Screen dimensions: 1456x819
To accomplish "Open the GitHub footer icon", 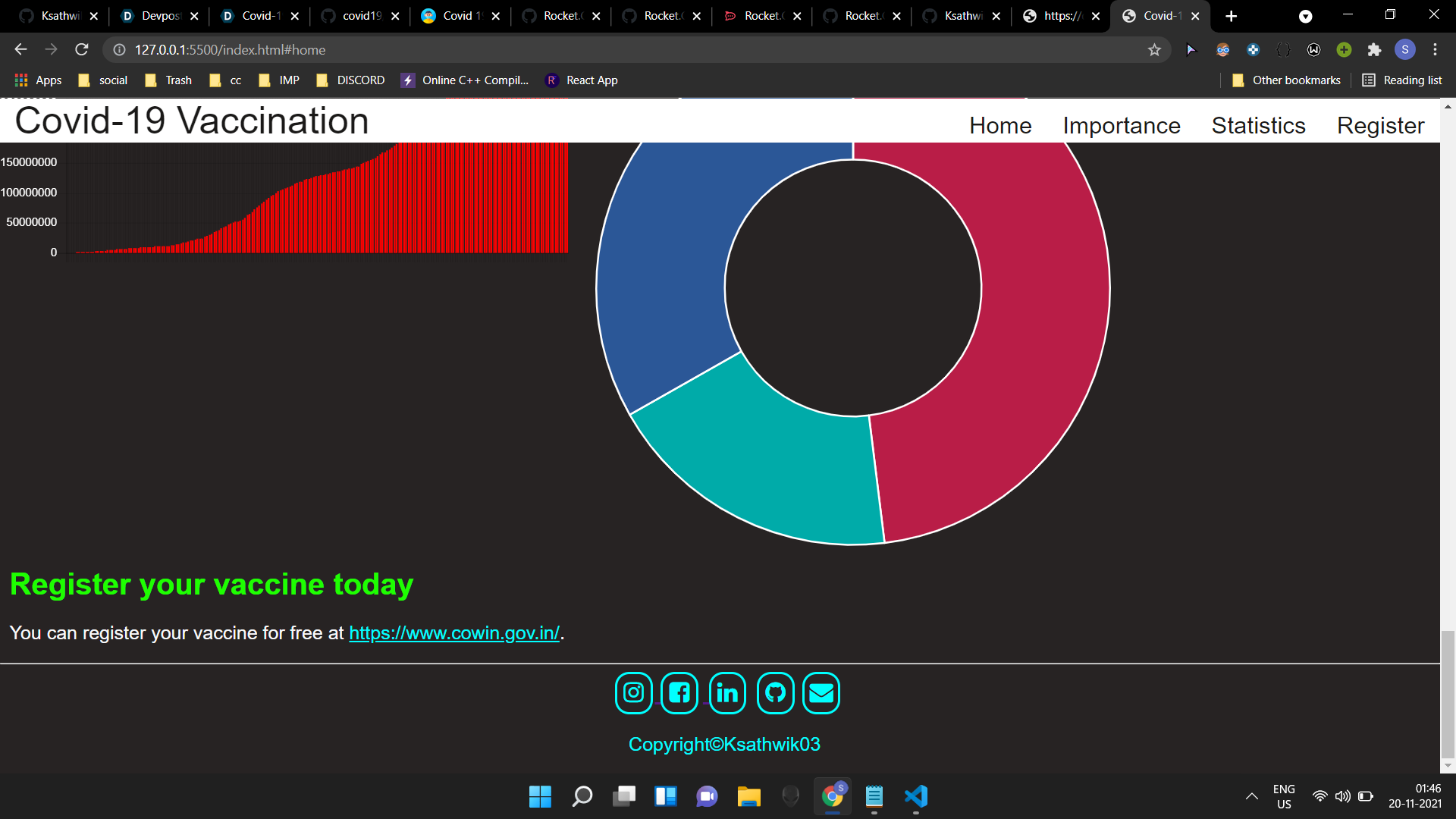I will coord(775,692).
